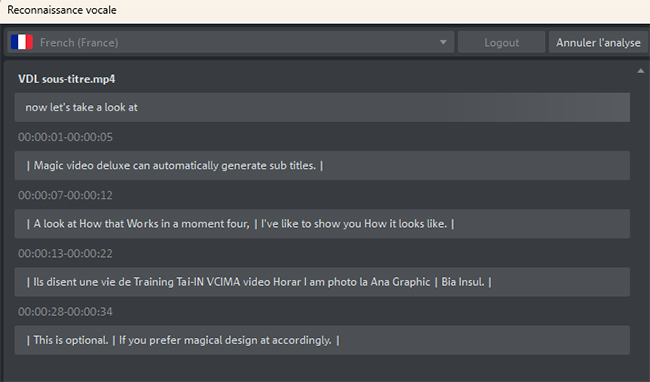This screenshot has height=382, width=650.
Task: Click "If you prefer magical design" segment
Action: pyautogui.click(x=188, y=340)
